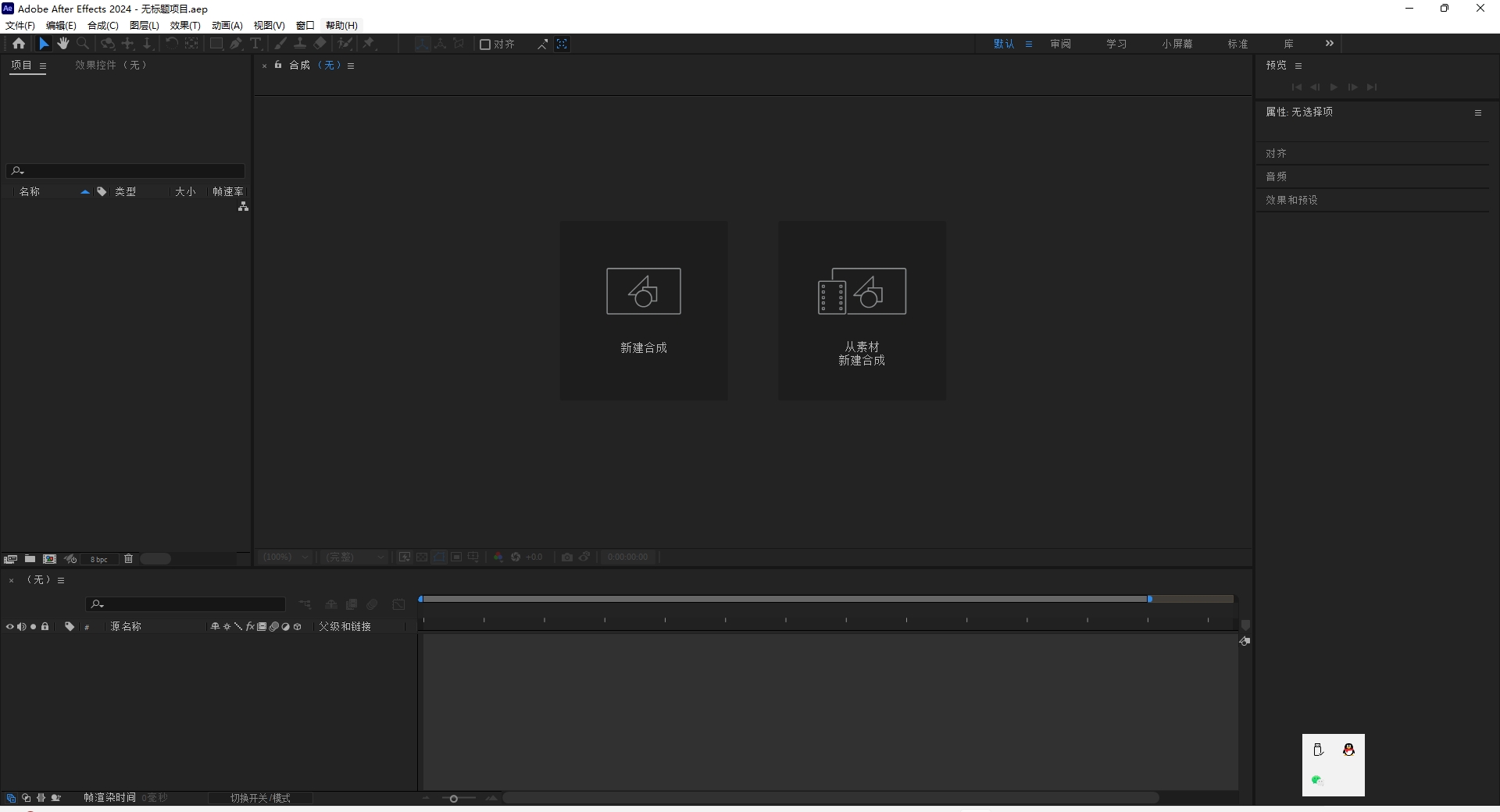Take a snapshot of the composition view
Viewport: 1500px width, 812px height.
point(567,557)
